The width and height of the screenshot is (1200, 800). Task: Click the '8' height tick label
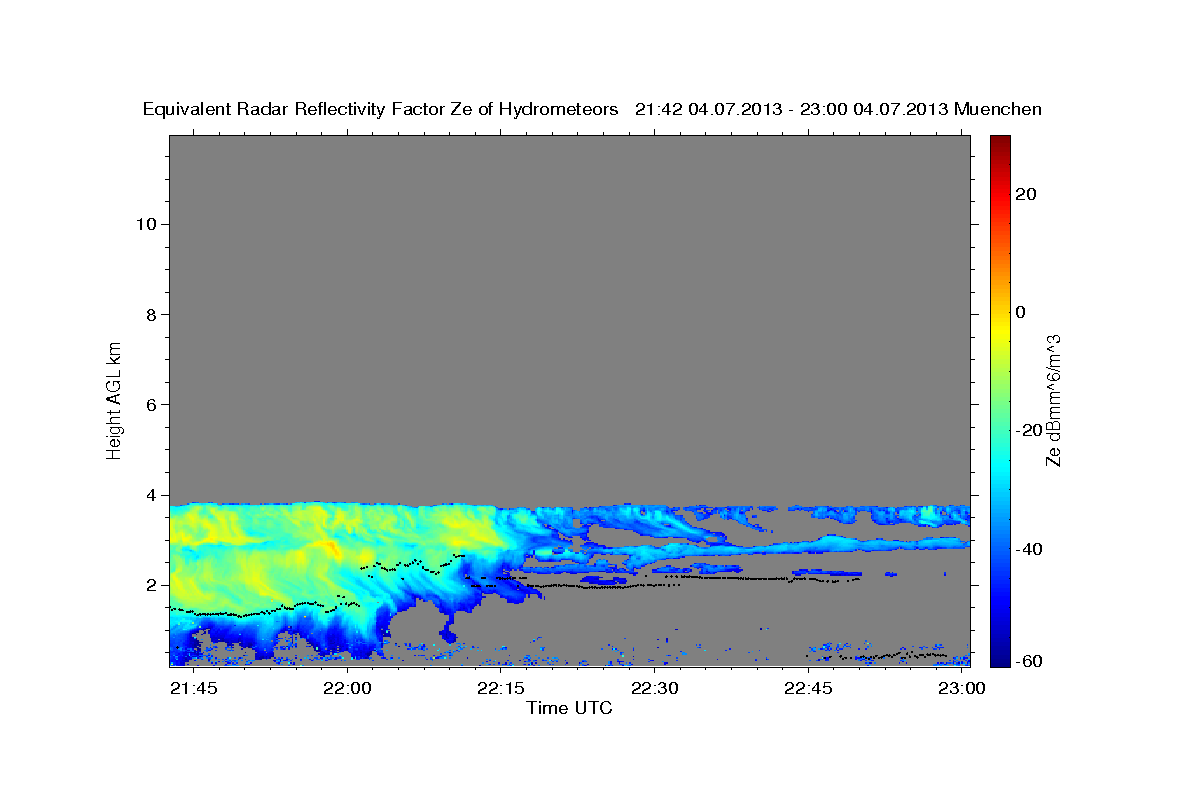pos(149,314)
